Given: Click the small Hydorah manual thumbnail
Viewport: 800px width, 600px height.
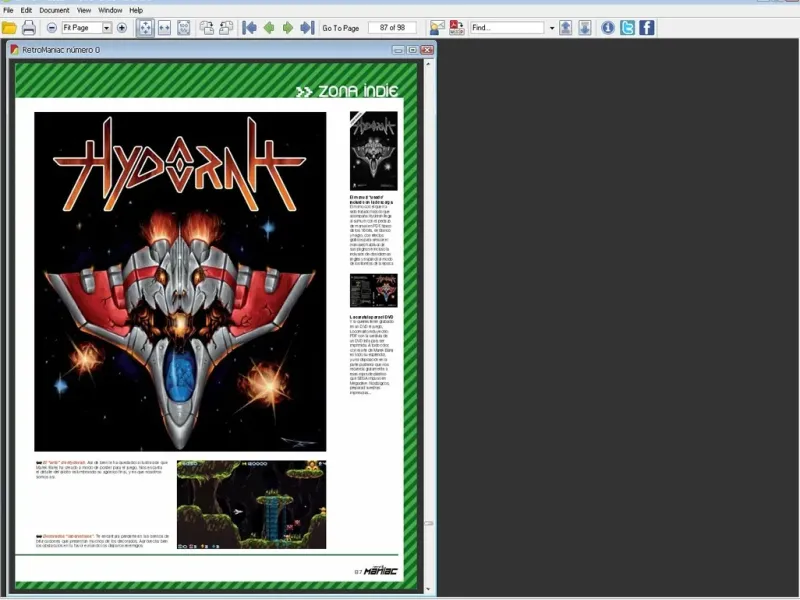Looking at the screenshot, I should [373, 151].
